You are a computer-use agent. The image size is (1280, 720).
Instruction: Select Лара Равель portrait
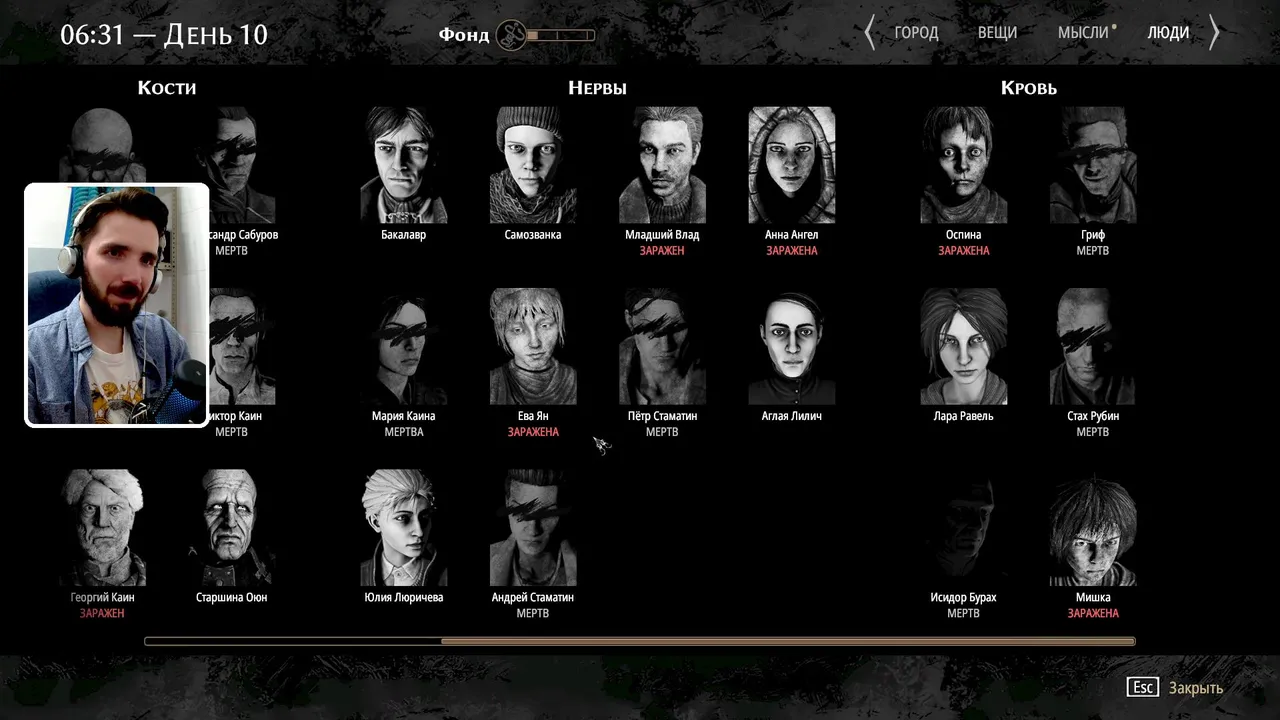coord(964,346)
